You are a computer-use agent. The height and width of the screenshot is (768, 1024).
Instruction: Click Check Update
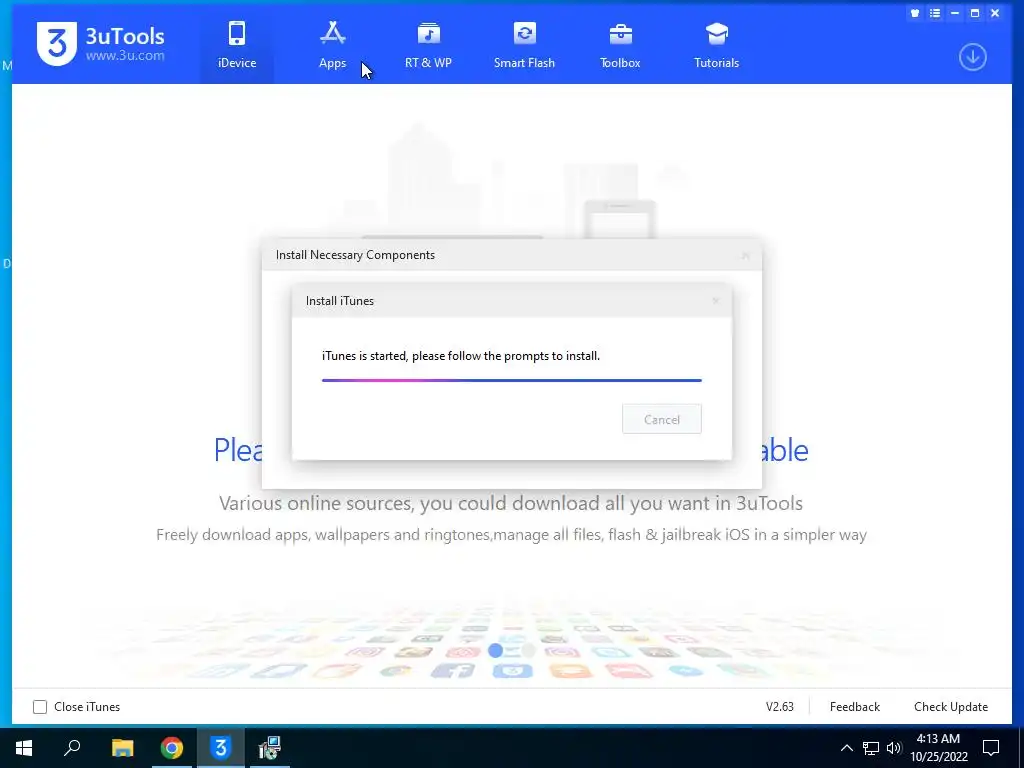click(x=951, y=707)
